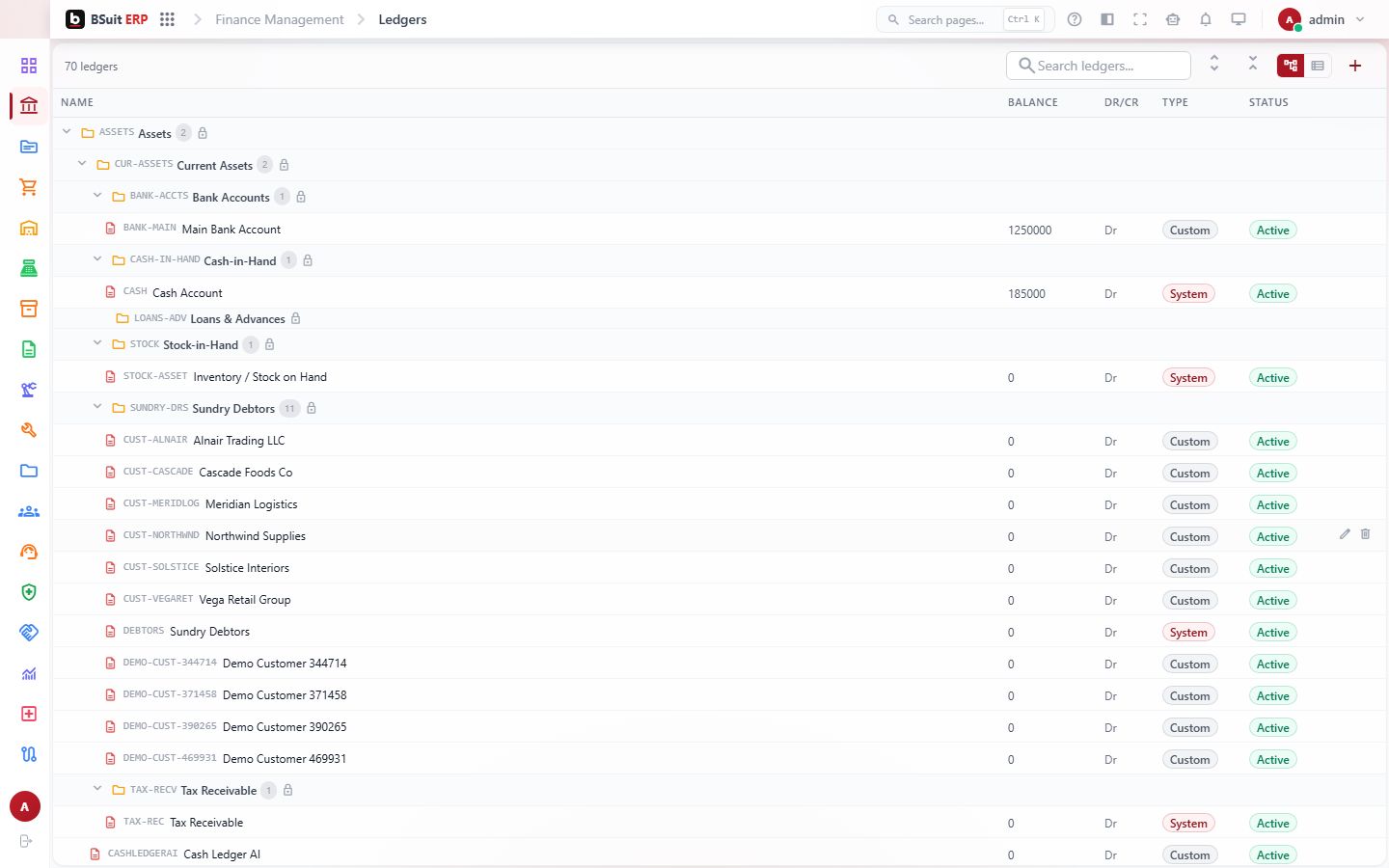Go to Finance Management breadcrumb
The image size is (1389, 868).
pyautogui.click(x=279, y=19)
